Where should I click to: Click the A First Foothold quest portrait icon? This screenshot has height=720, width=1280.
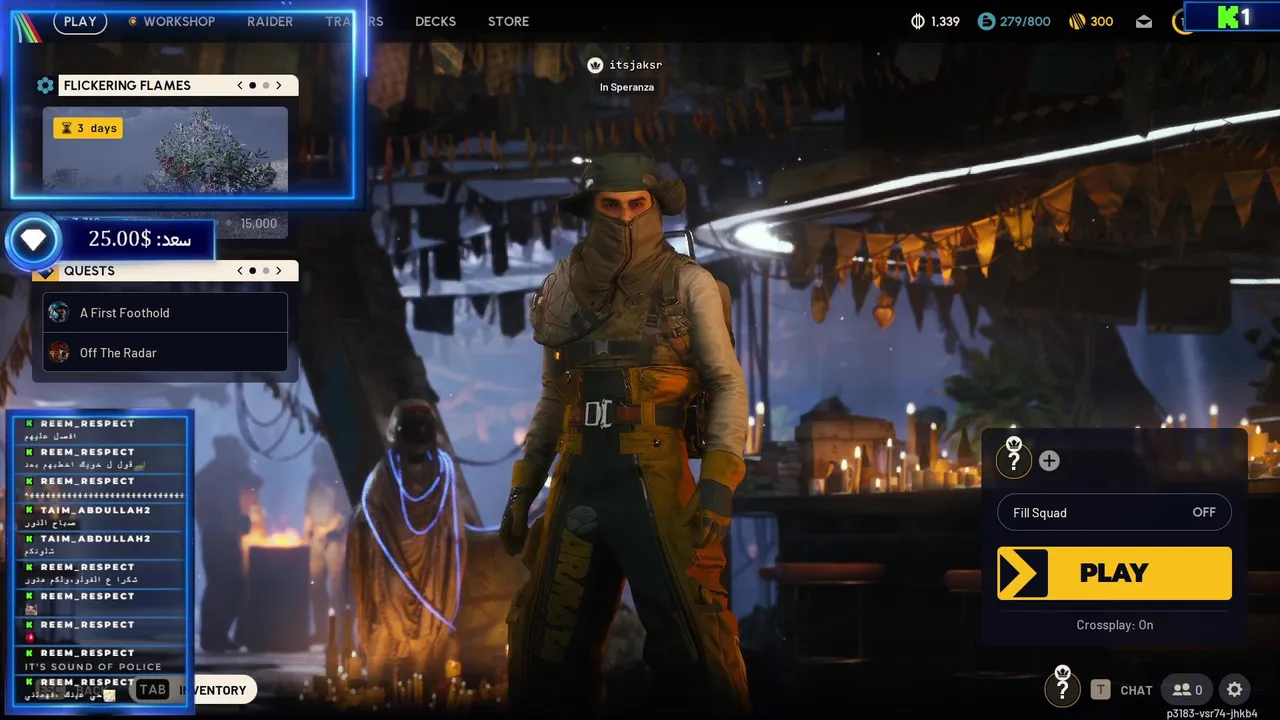59,312
